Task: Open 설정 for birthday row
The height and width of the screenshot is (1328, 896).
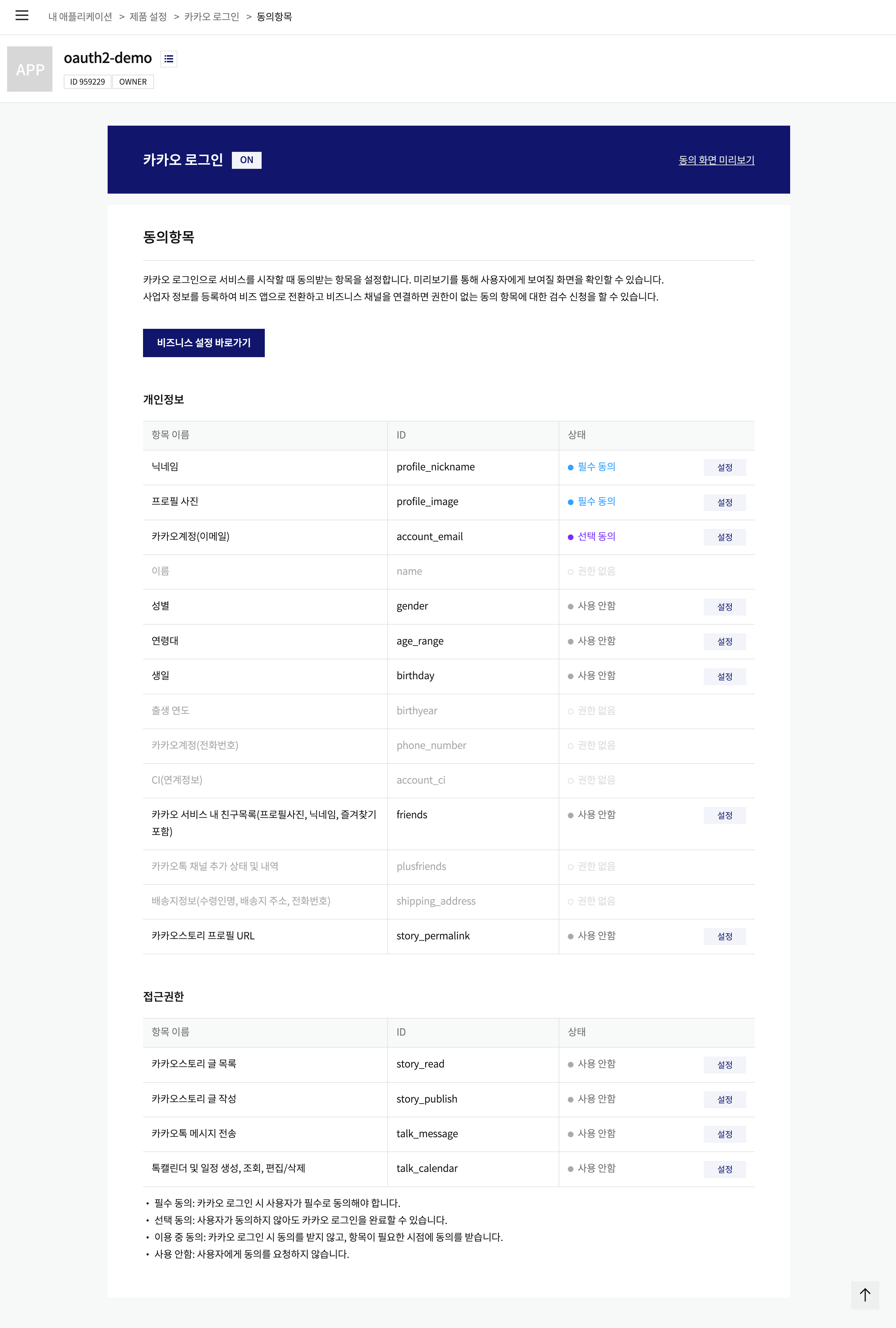Action: [x=725, y=676]
